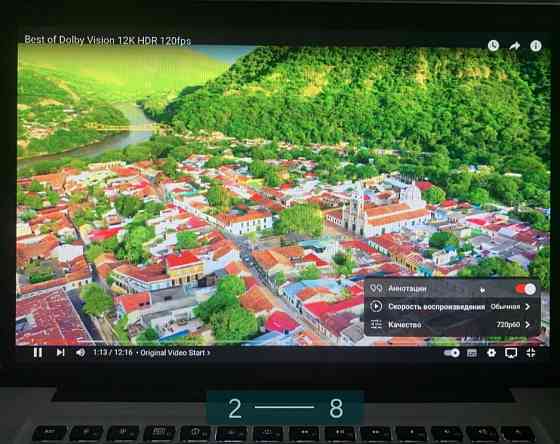Open the Качество menu item
The width and height of the screenshot is (560, 444).
click(452, 324)
